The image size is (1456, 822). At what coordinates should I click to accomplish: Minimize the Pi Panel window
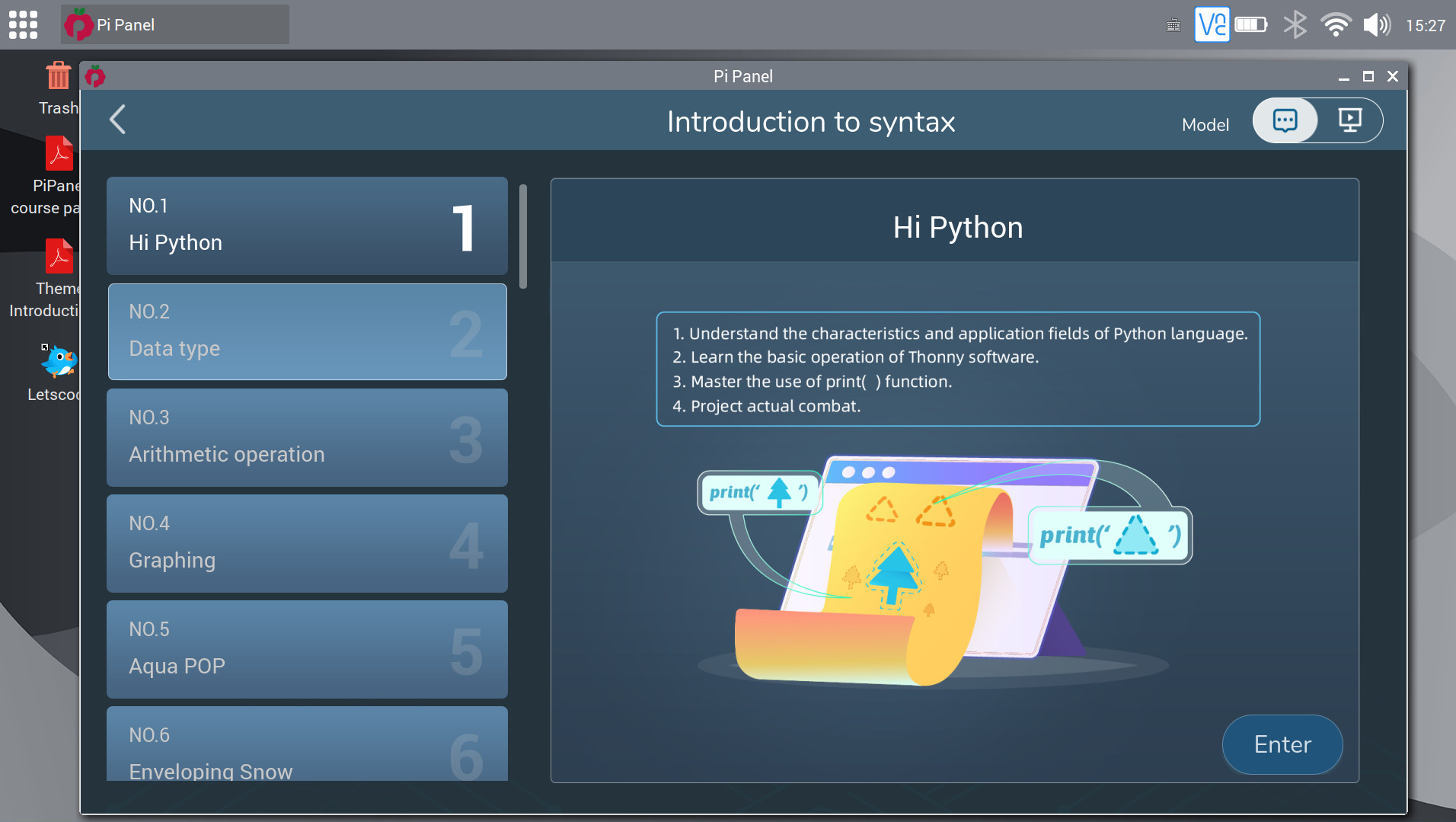[1344, 77]
